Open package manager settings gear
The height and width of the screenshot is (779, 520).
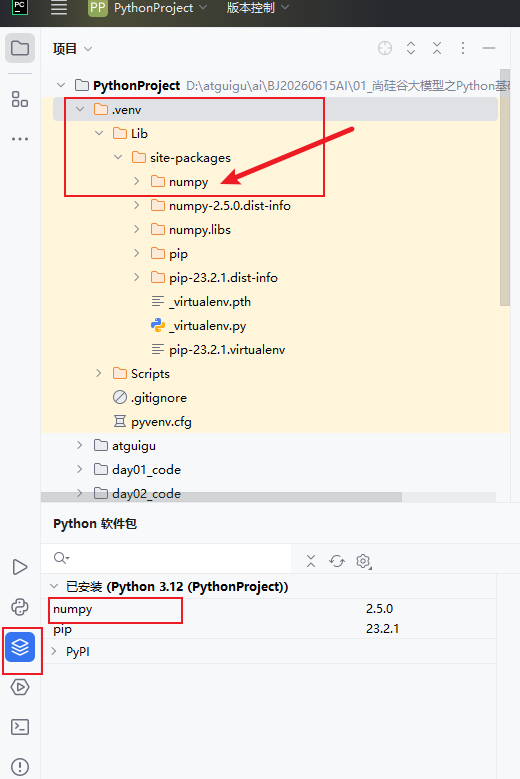pyautogui.click(x=364, y=561)
